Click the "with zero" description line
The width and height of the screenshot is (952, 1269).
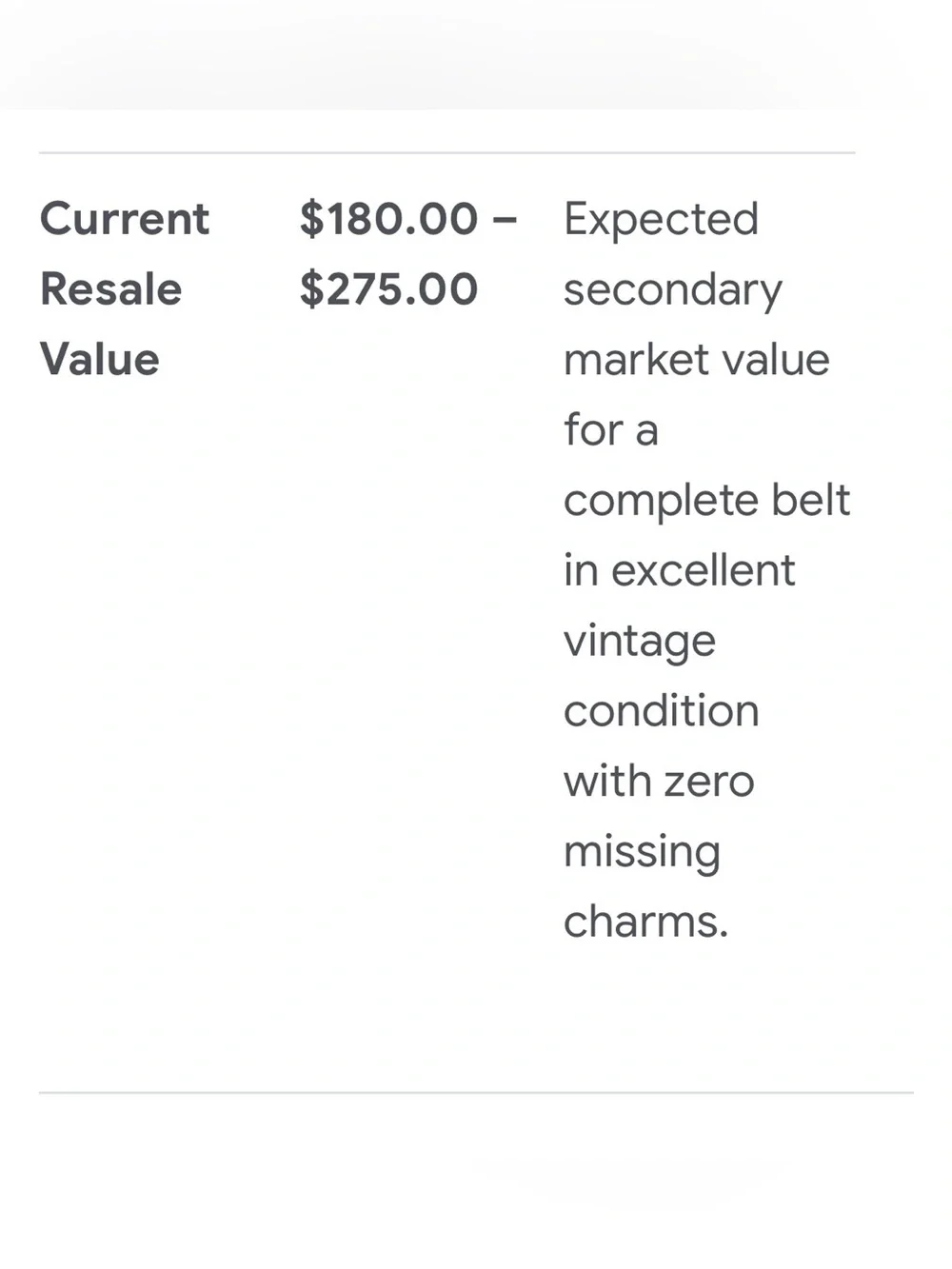point(659,782)
